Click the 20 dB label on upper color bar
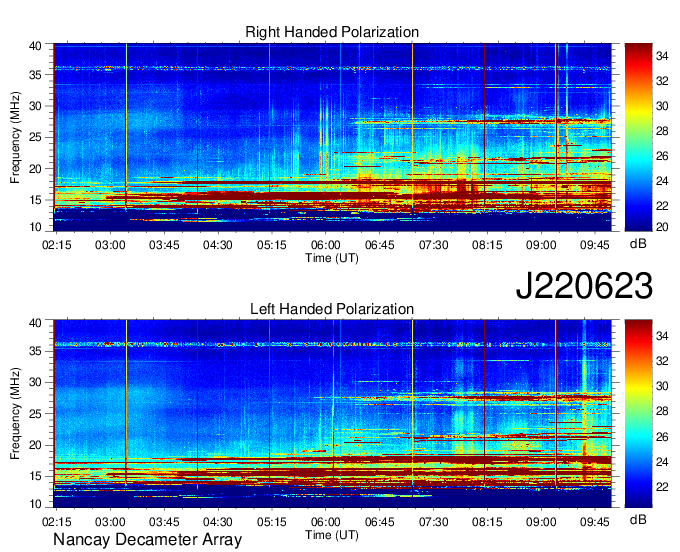680x552 pixels. 662,227
